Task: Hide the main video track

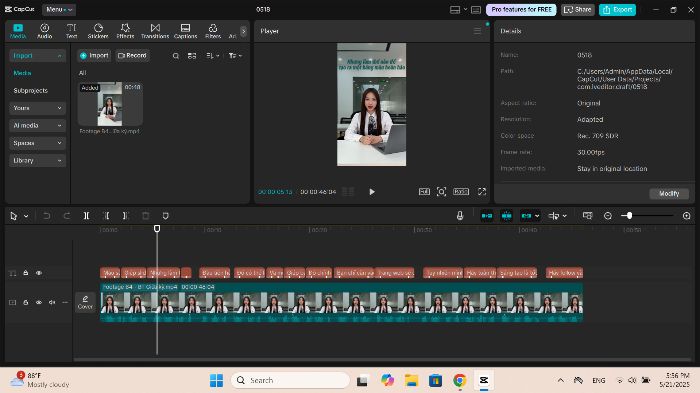Action: point(39,302)
